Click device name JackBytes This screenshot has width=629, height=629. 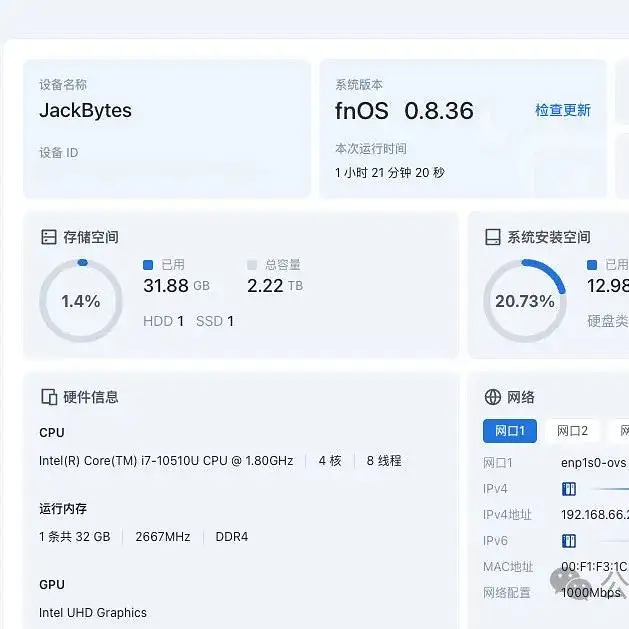coord(85,110)
